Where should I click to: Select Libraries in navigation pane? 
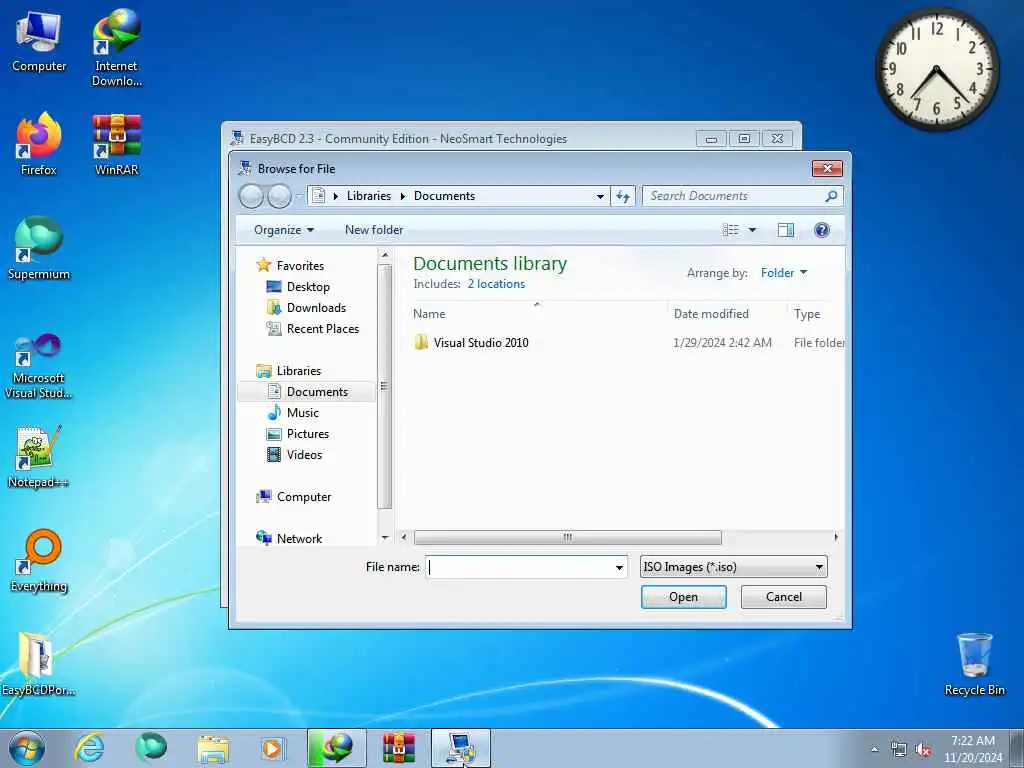tap(298, 371)
